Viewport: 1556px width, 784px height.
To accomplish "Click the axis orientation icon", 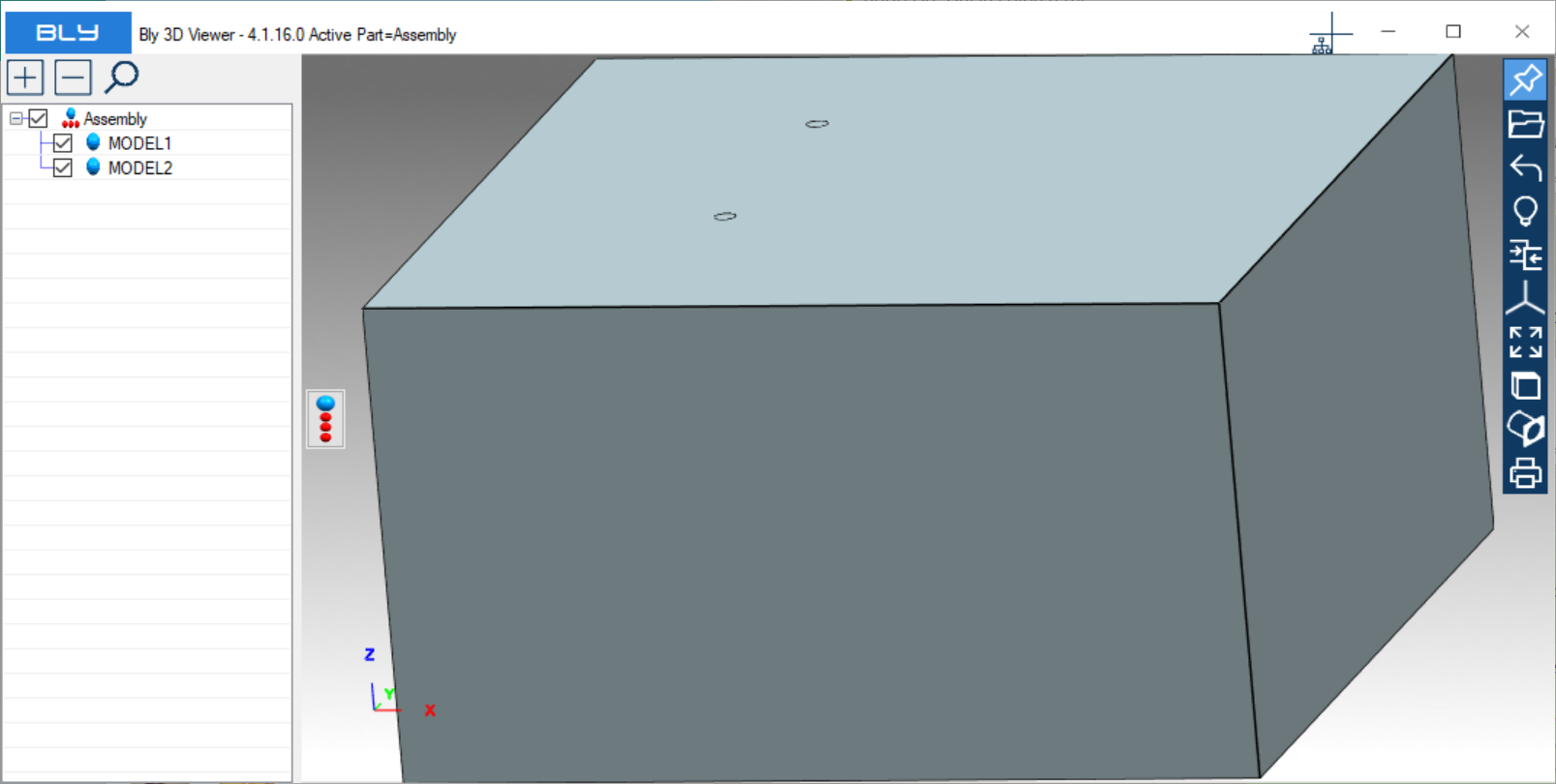I will click(x=1525, y=298).
